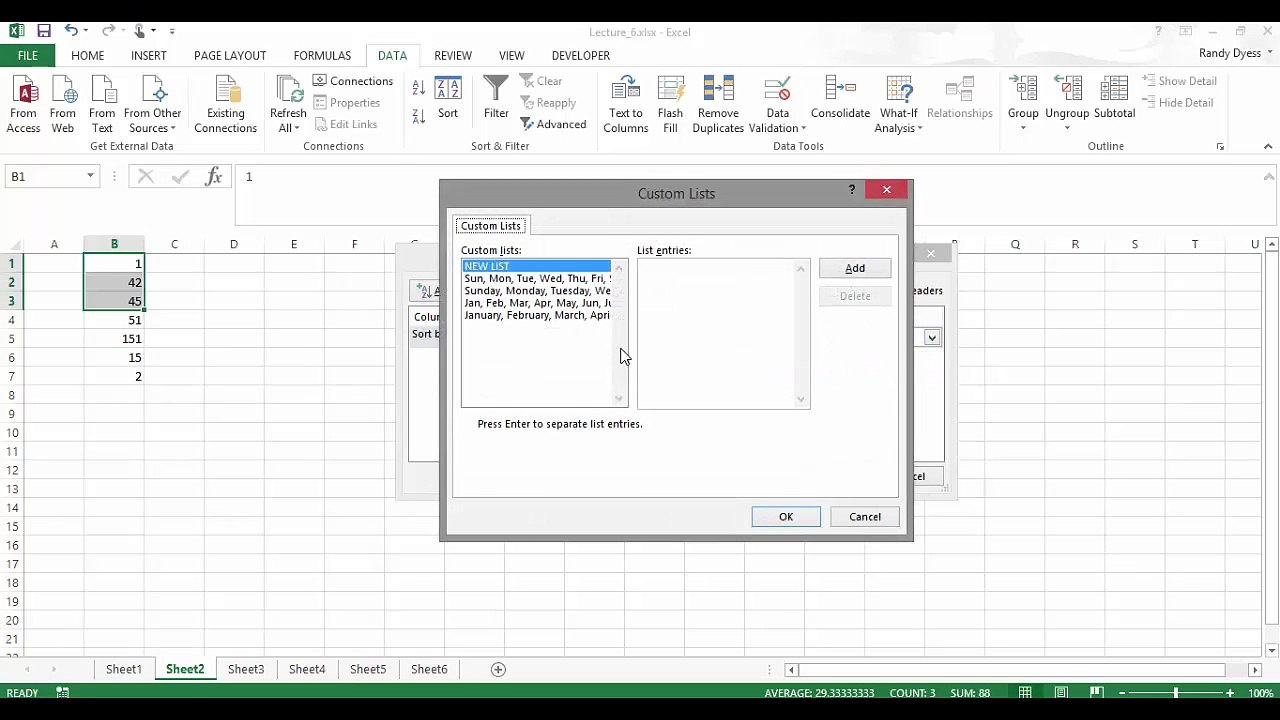Screen dimensions: 1280x720
Task: Open the FILE tab
Action: pyautogui.click(x=27, y=56)
